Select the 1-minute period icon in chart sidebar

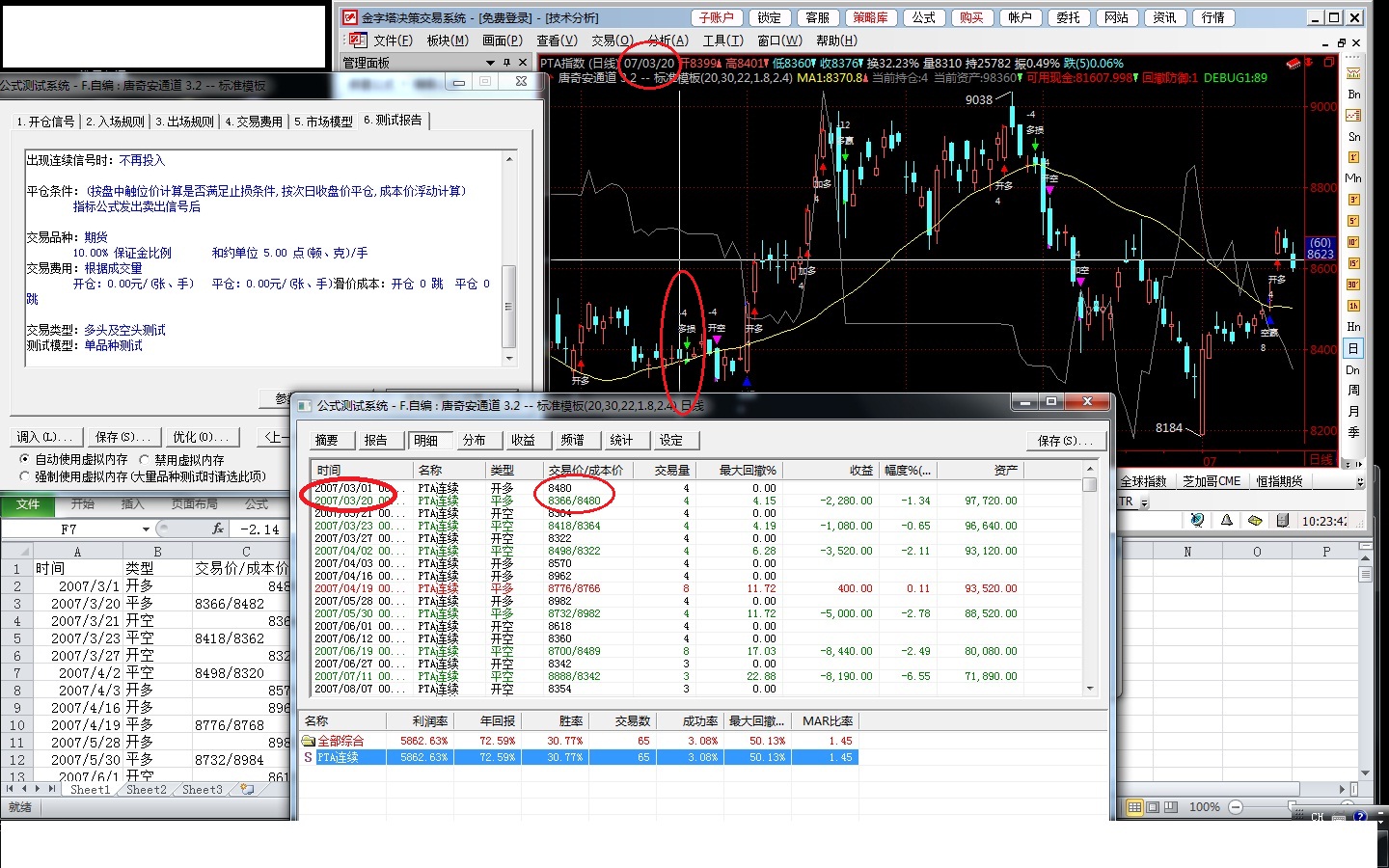tap(1353, 157)
